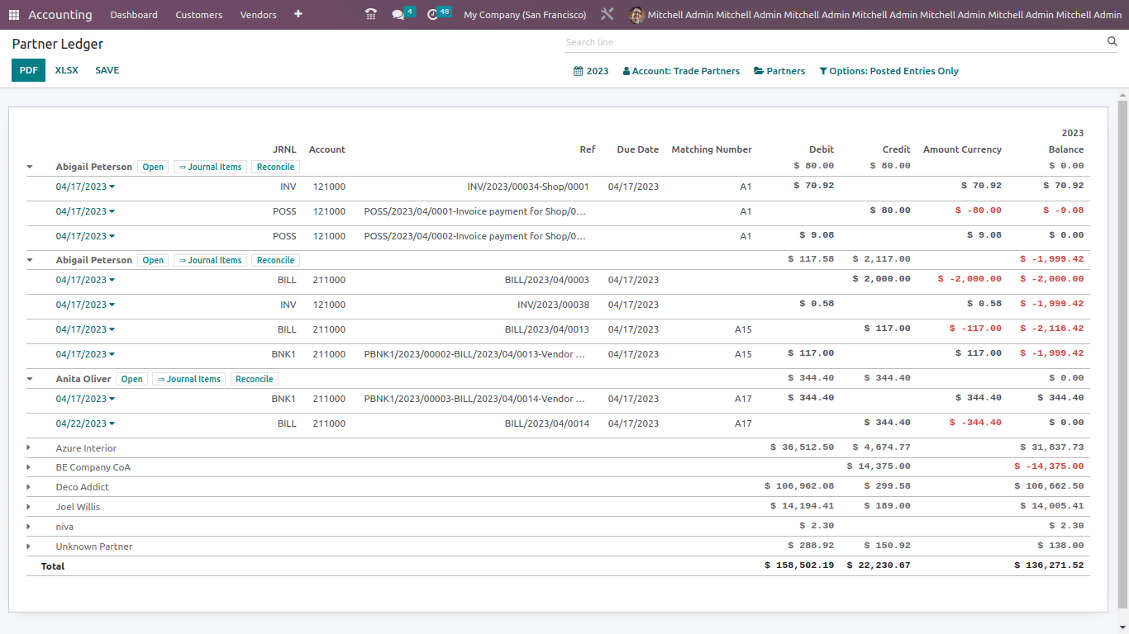Open the activities clock icon
The image size is (1129, 634).
coord(432,14)
